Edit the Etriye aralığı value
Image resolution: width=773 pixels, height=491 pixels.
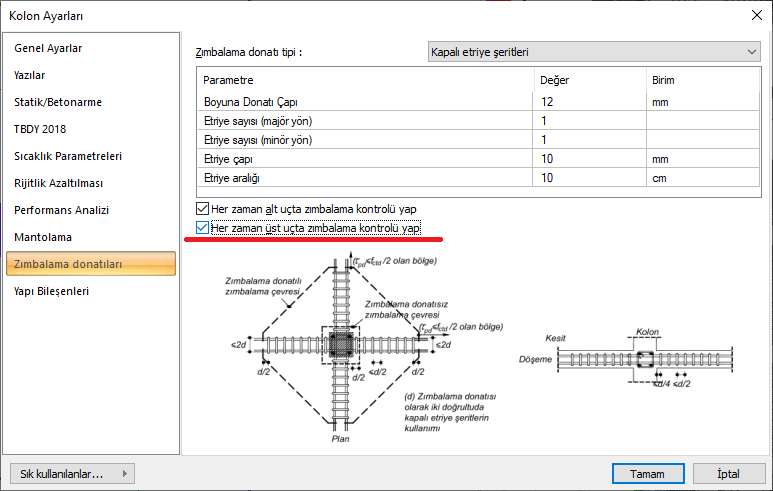click(x=589, y=178)
